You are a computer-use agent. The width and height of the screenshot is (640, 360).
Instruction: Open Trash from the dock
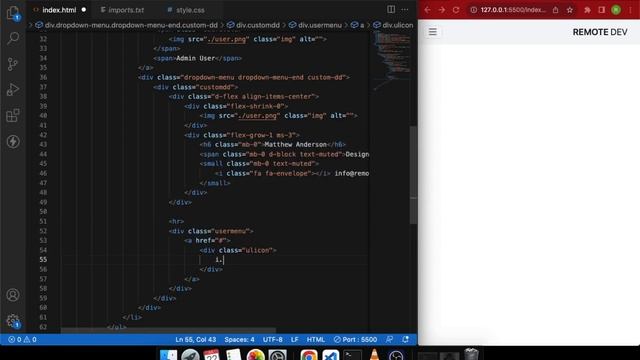tap(471, 354)
